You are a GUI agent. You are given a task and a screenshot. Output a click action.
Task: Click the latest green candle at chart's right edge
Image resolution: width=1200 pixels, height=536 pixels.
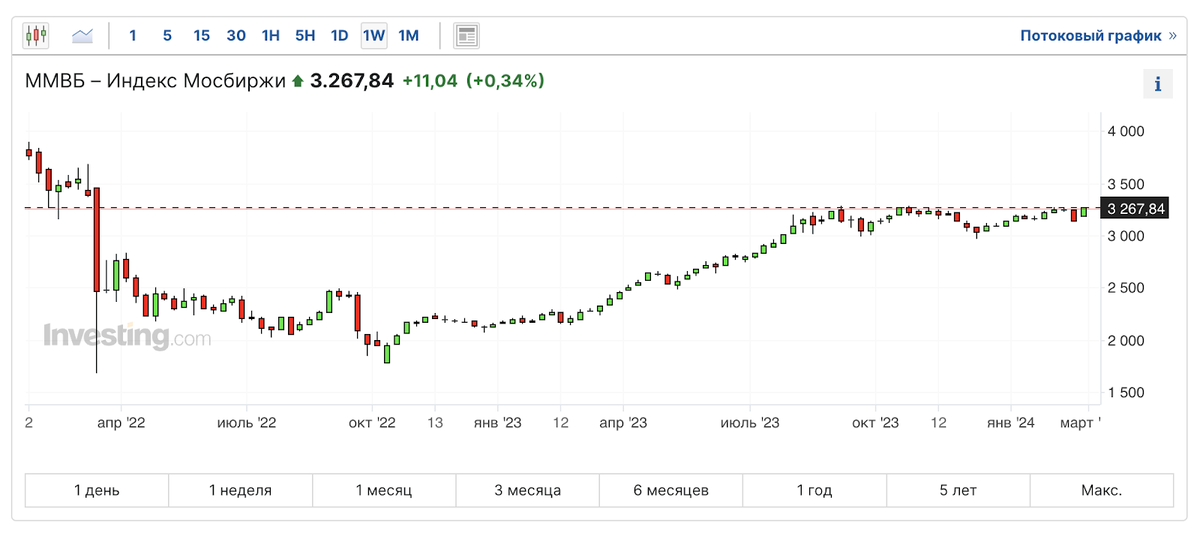pyautogui.click(x=1084, y=212)
